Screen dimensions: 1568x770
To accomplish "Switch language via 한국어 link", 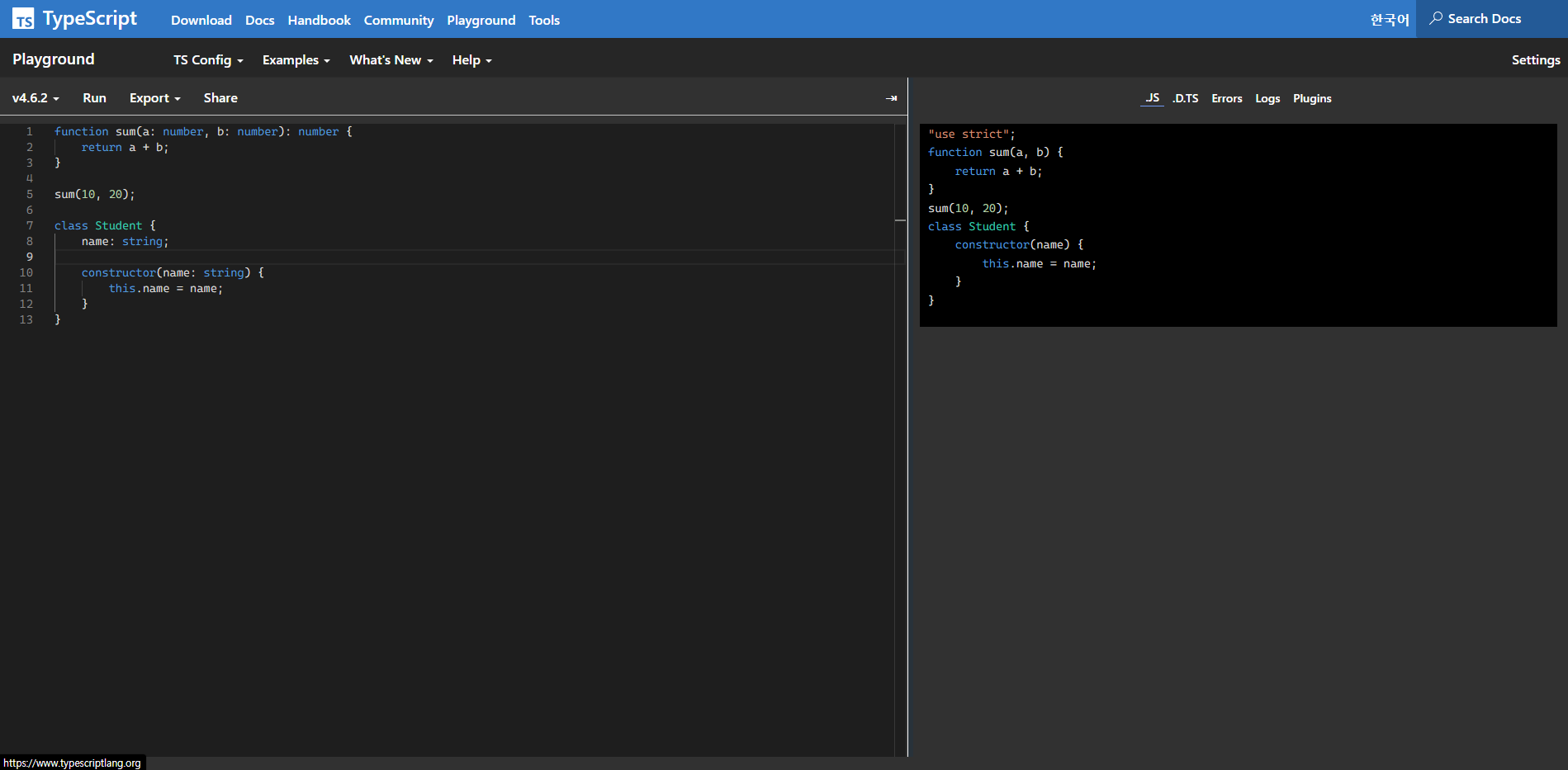I will point(1390,20).
